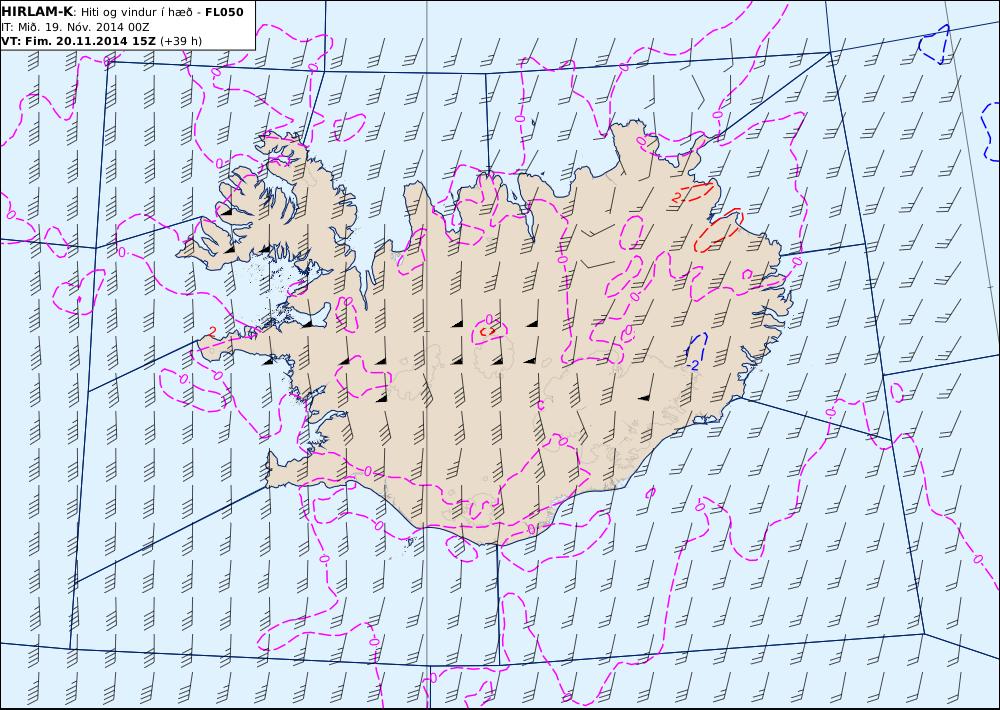Click the HIRLAM-K model name in title box
The height and width of the screenshot is (710, 1000).
pyautogui.click(x=37, y=12)
